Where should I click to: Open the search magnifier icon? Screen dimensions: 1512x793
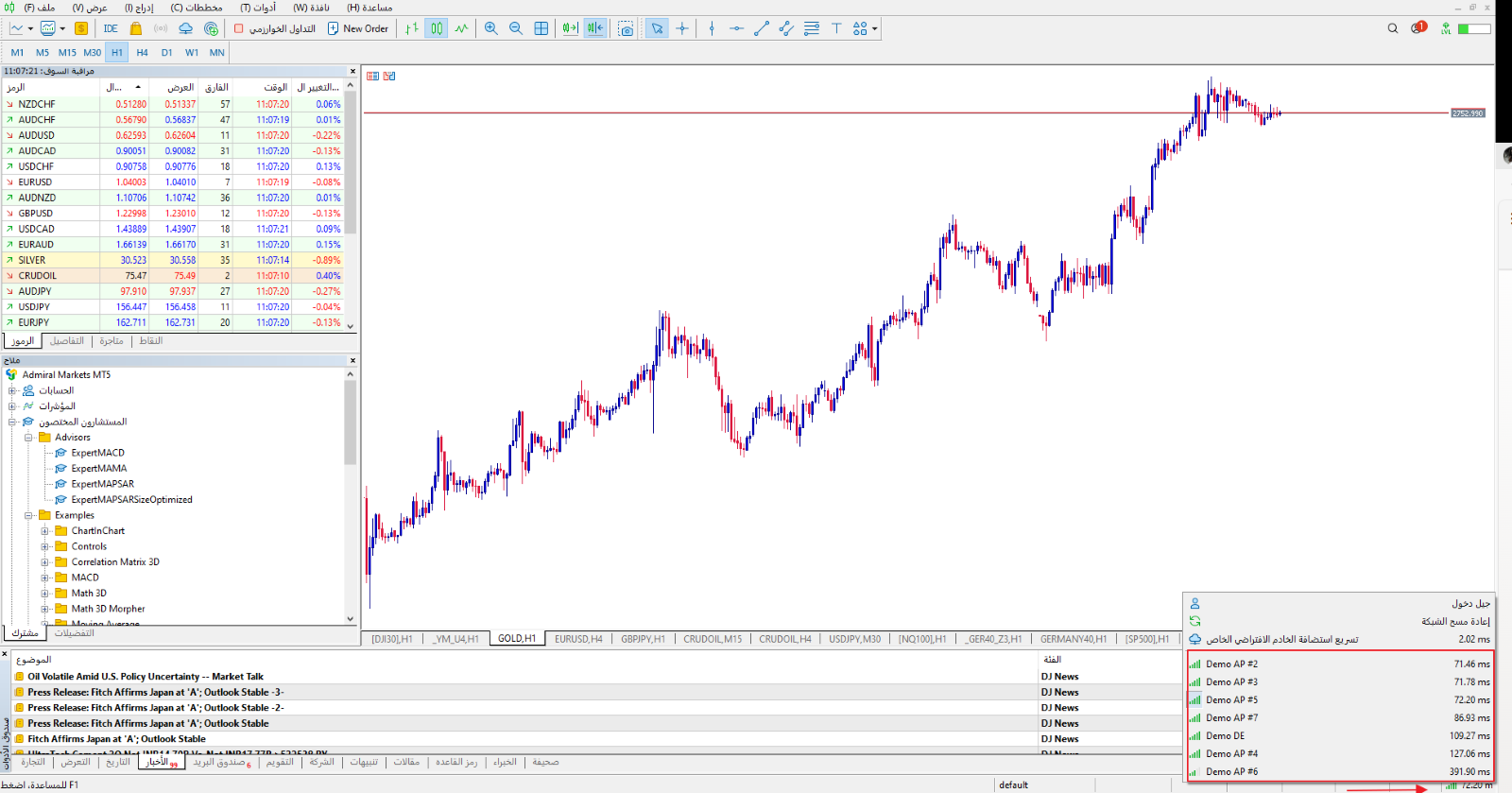click(x=1393, y=28)
